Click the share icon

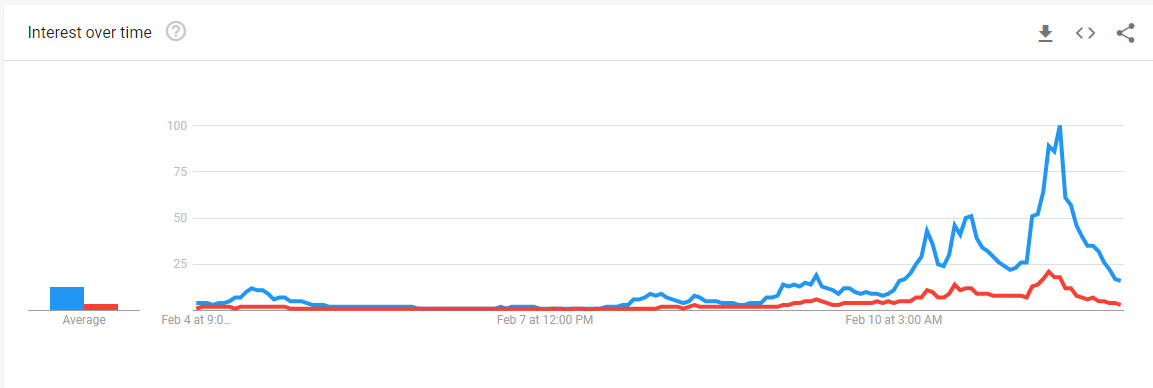(x=1126, y=33)
